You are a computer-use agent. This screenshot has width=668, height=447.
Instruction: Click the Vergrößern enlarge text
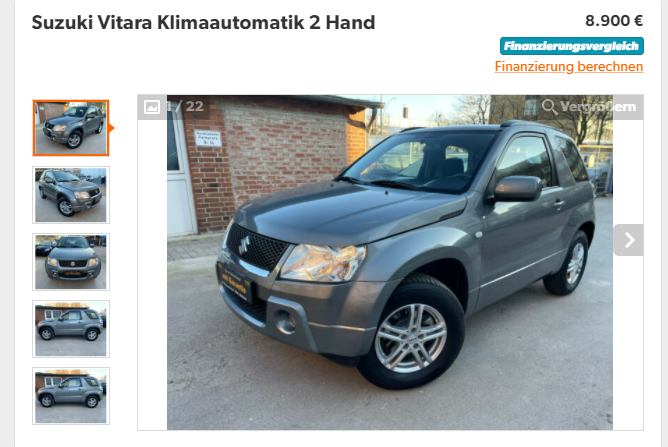click(598, 107)
